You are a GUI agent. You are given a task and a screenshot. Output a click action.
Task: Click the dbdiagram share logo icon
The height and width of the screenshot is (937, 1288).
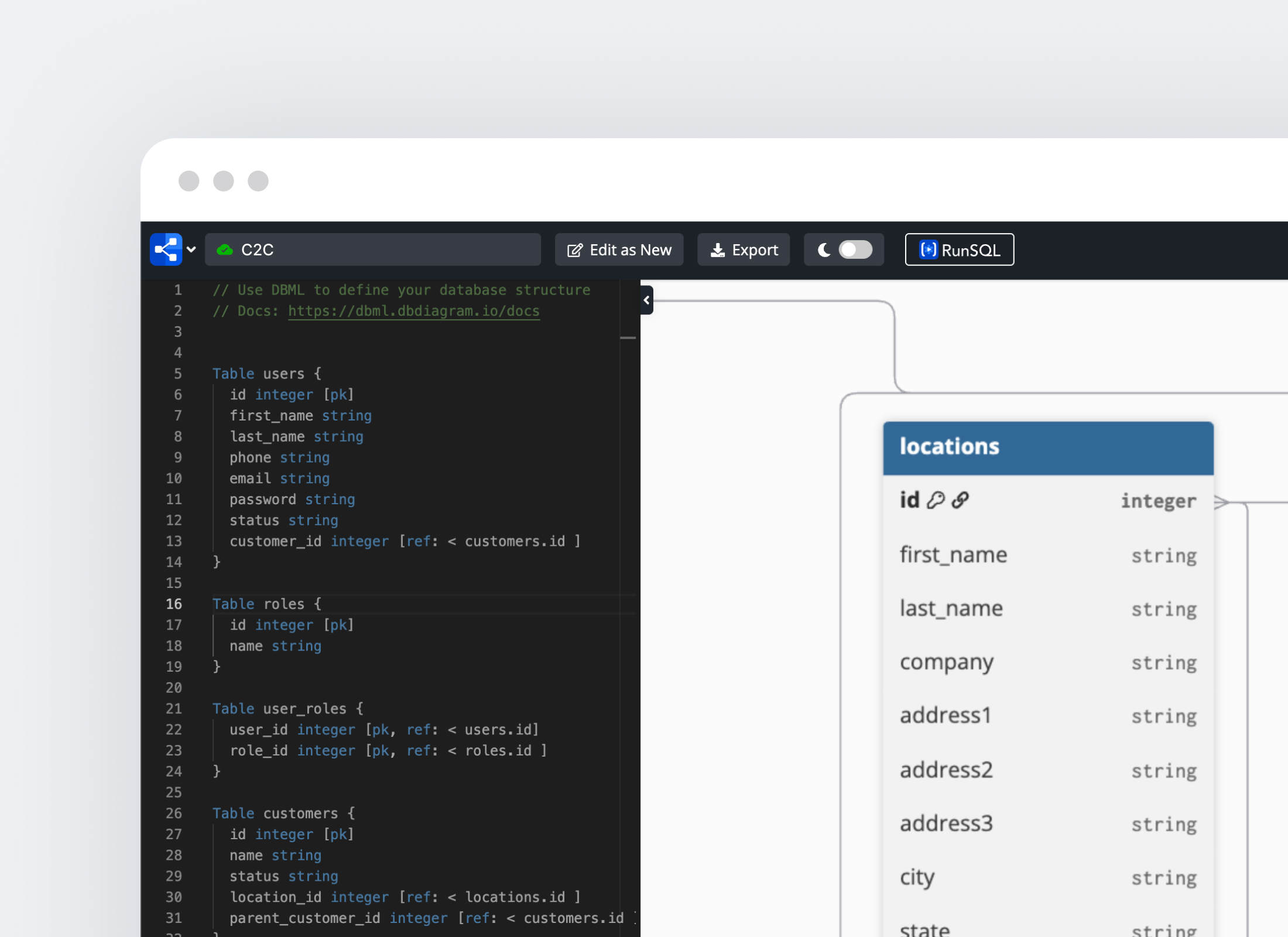[x=166, y=249]
